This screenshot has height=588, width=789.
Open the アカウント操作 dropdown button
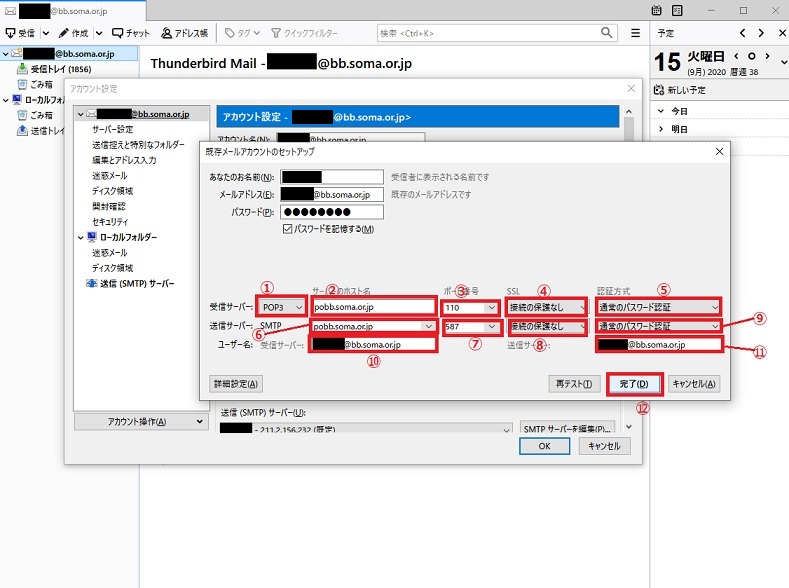(141, 422)
